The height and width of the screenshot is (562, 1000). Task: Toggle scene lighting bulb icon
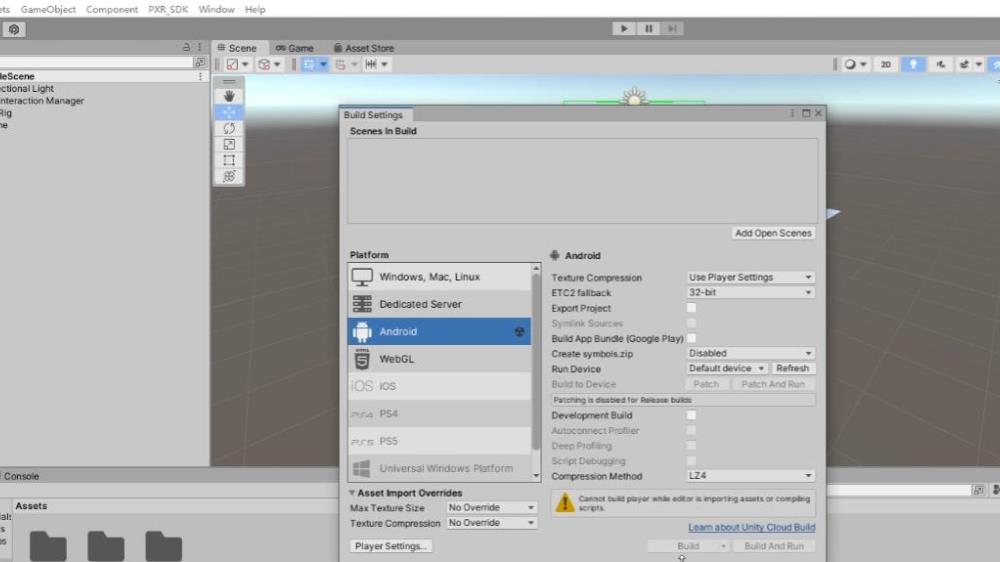[x=913, y=64]
